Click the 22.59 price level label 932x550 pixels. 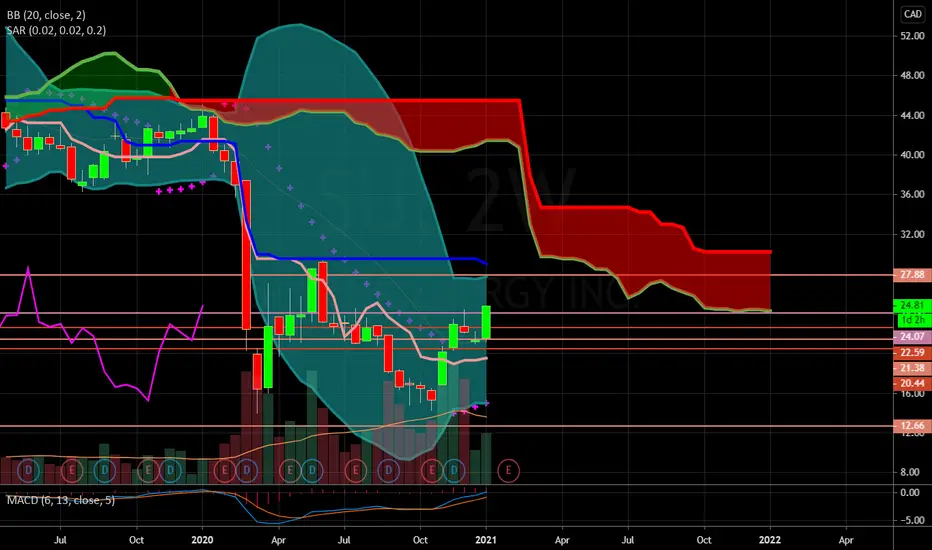[x=912, y=353]
